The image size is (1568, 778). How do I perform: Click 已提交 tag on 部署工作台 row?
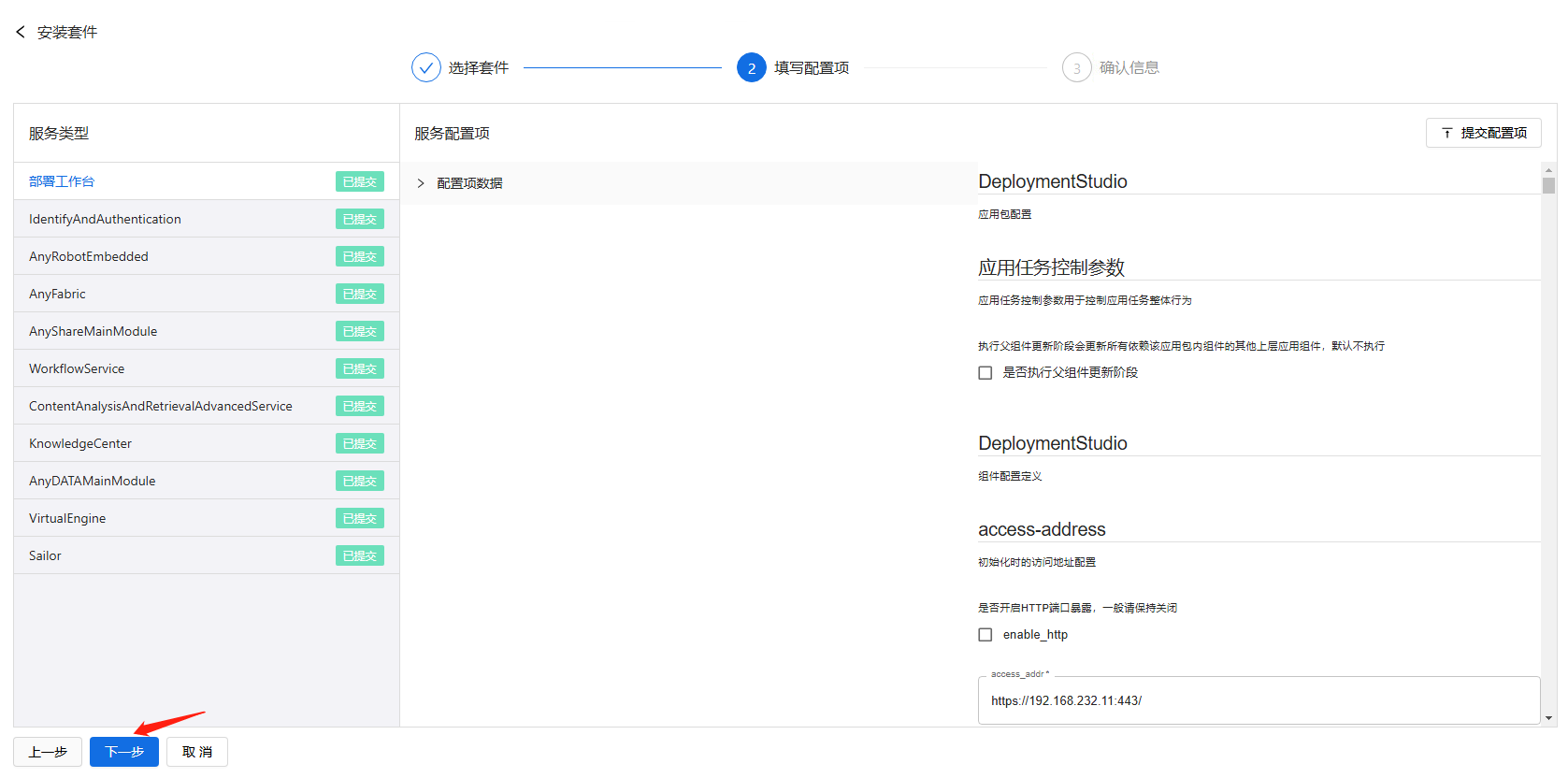360,181
